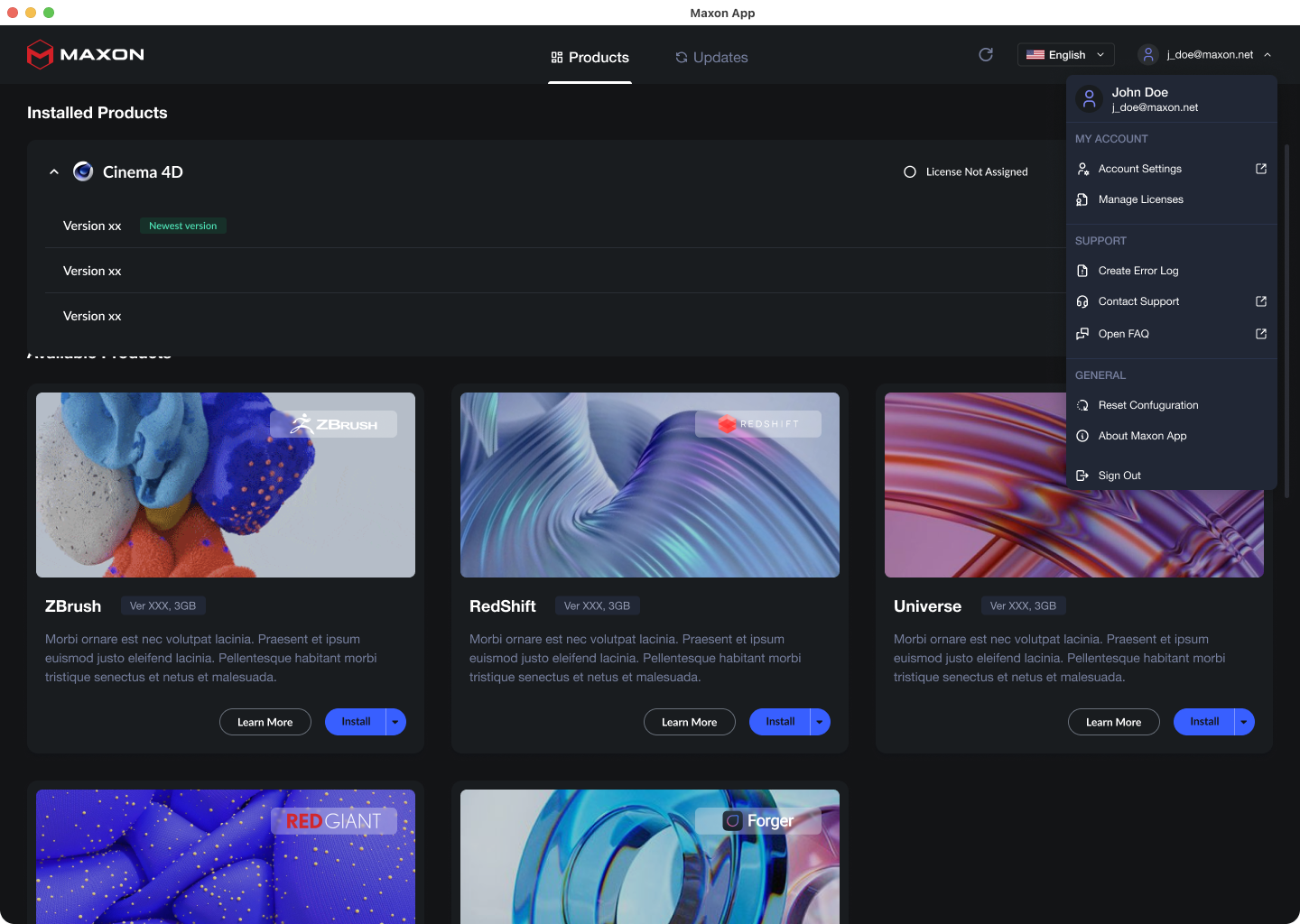Screen dimensions: 1300x924
Task: Open Universe Install options arrow
Action: (x=1244, y=722)
